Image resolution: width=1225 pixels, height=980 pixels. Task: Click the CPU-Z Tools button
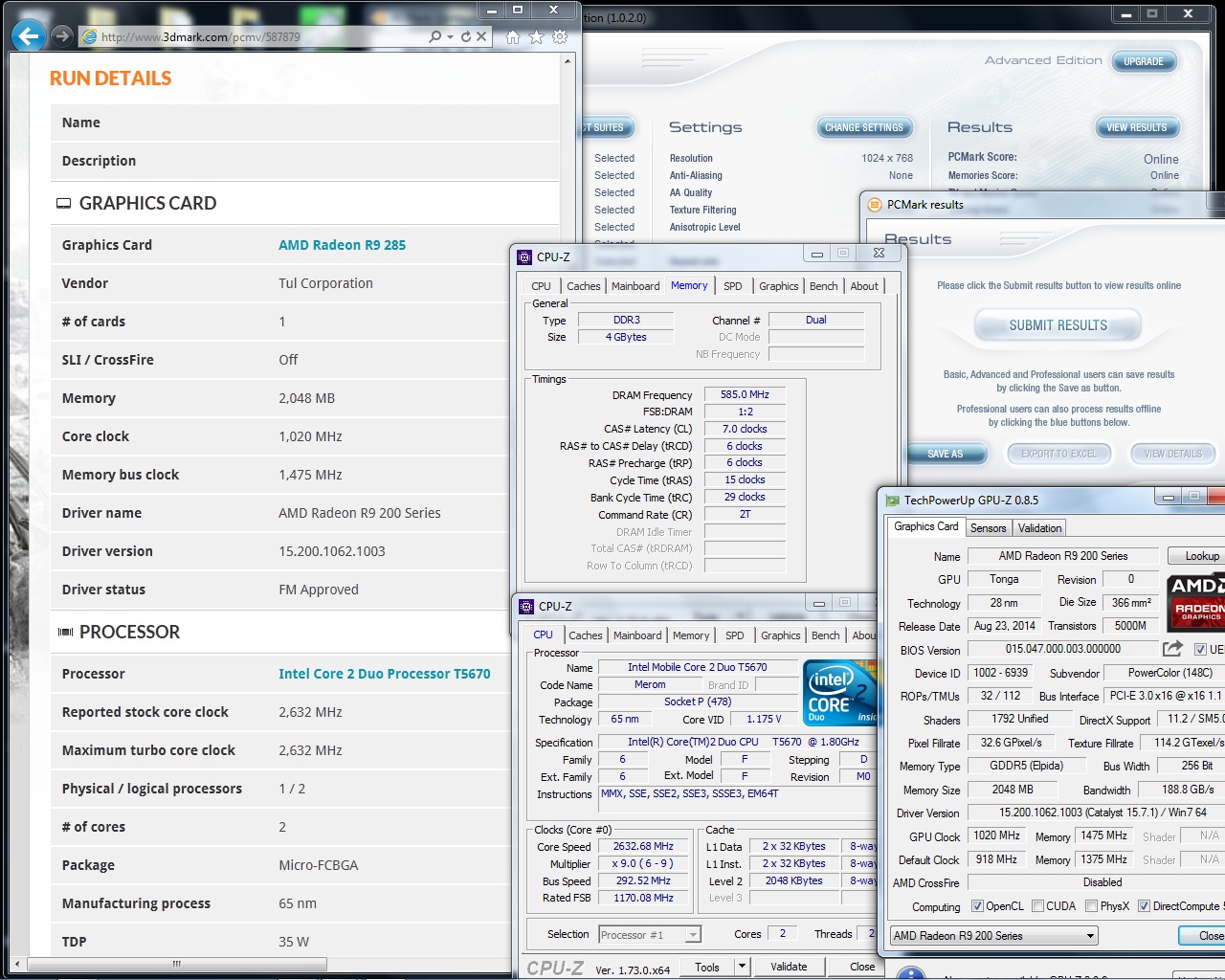pos(707,967)
